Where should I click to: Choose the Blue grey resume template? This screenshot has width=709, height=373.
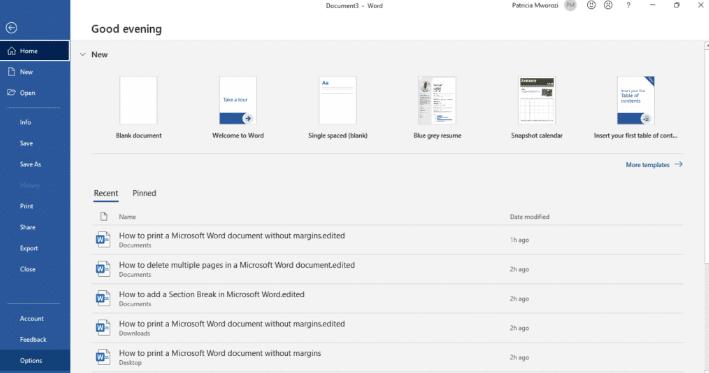437,100
